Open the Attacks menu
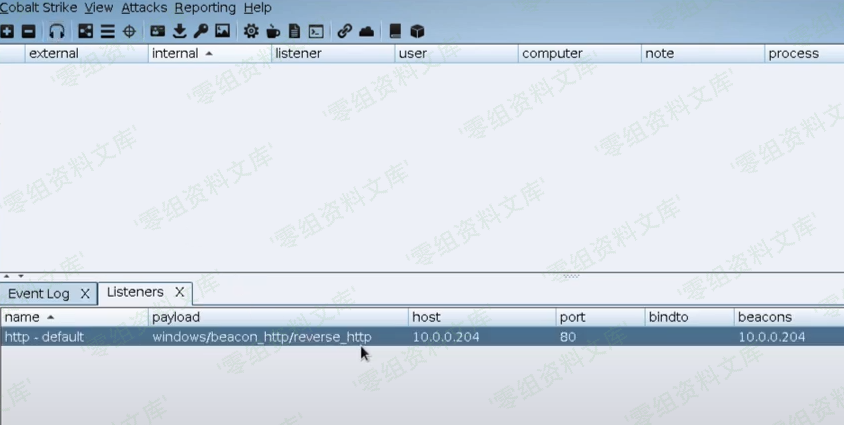Image resolution: width=844 pixels, height=425 pixels. [x=144, y=8]
